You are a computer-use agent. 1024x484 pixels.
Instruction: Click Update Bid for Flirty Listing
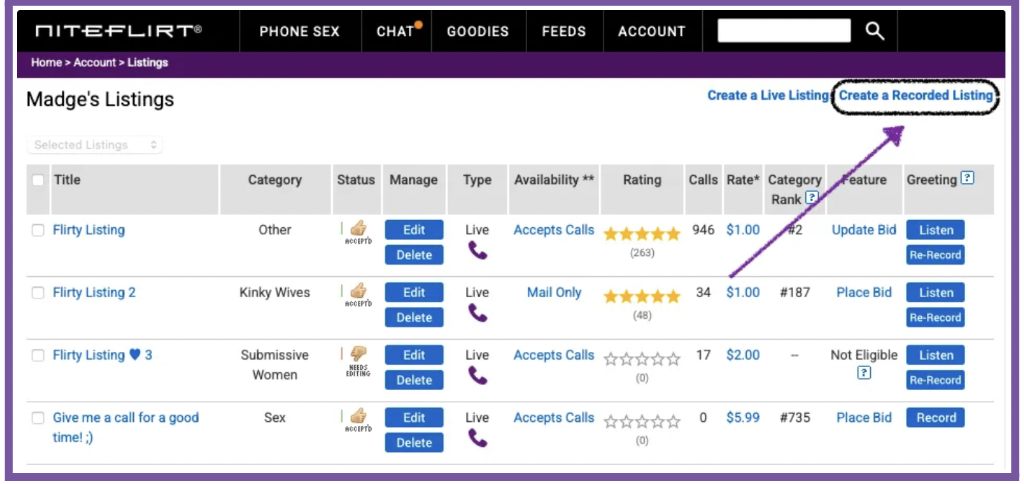pos(864,230)
